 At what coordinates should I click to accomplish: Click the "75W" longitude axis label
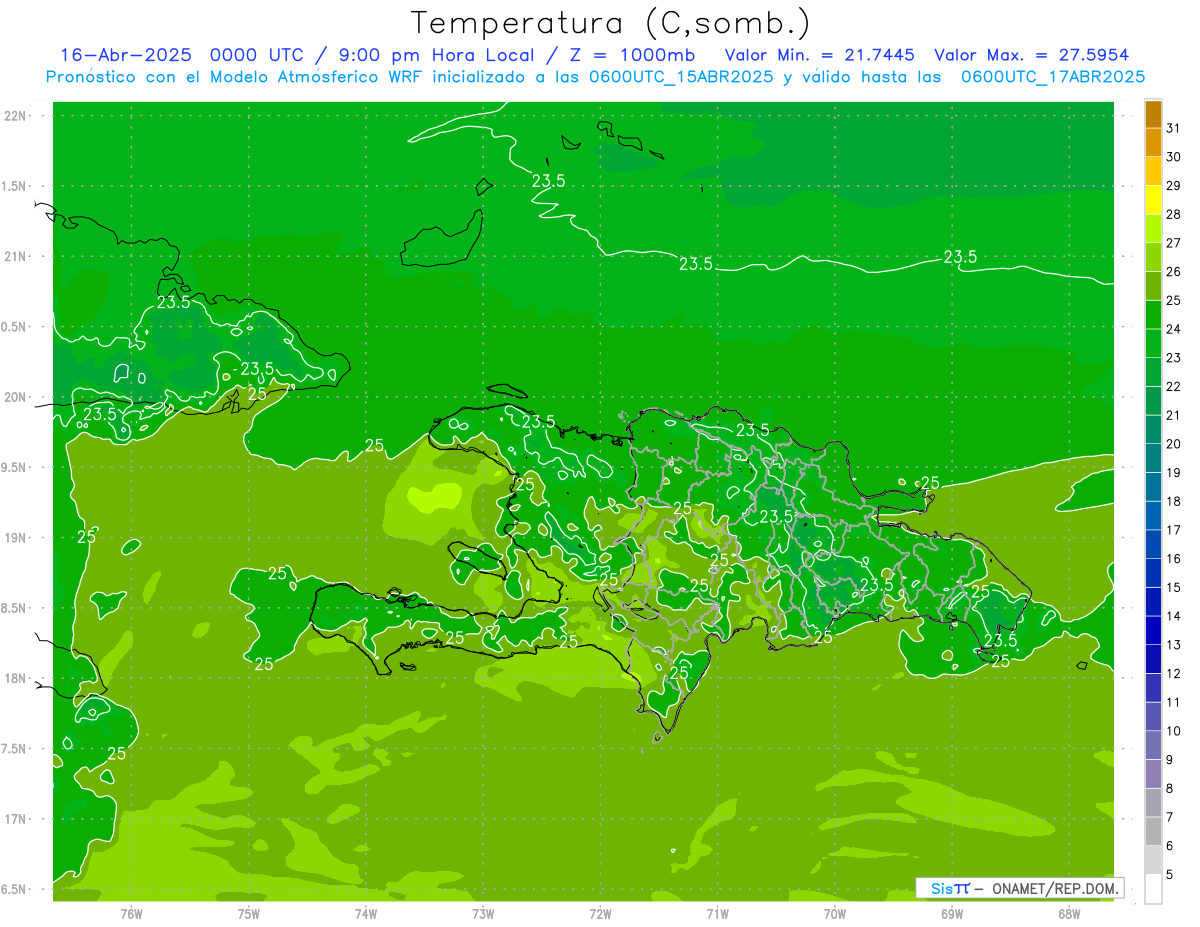pyautogui.click(x=249, y=913)
